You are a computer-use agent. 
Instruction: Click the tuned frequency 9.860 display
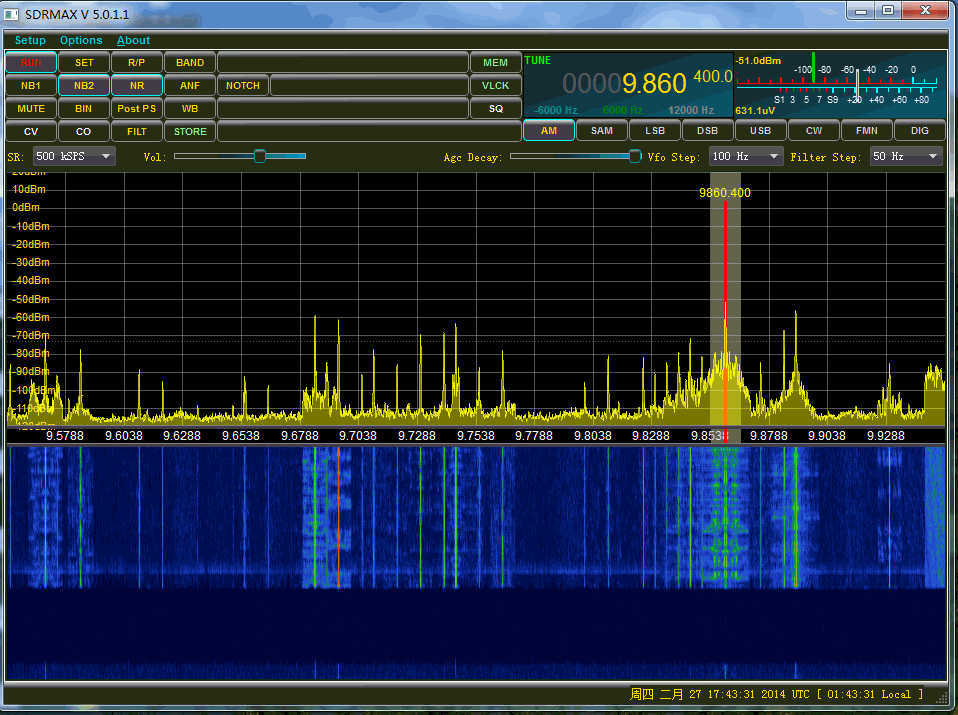[x=654, y=84]
